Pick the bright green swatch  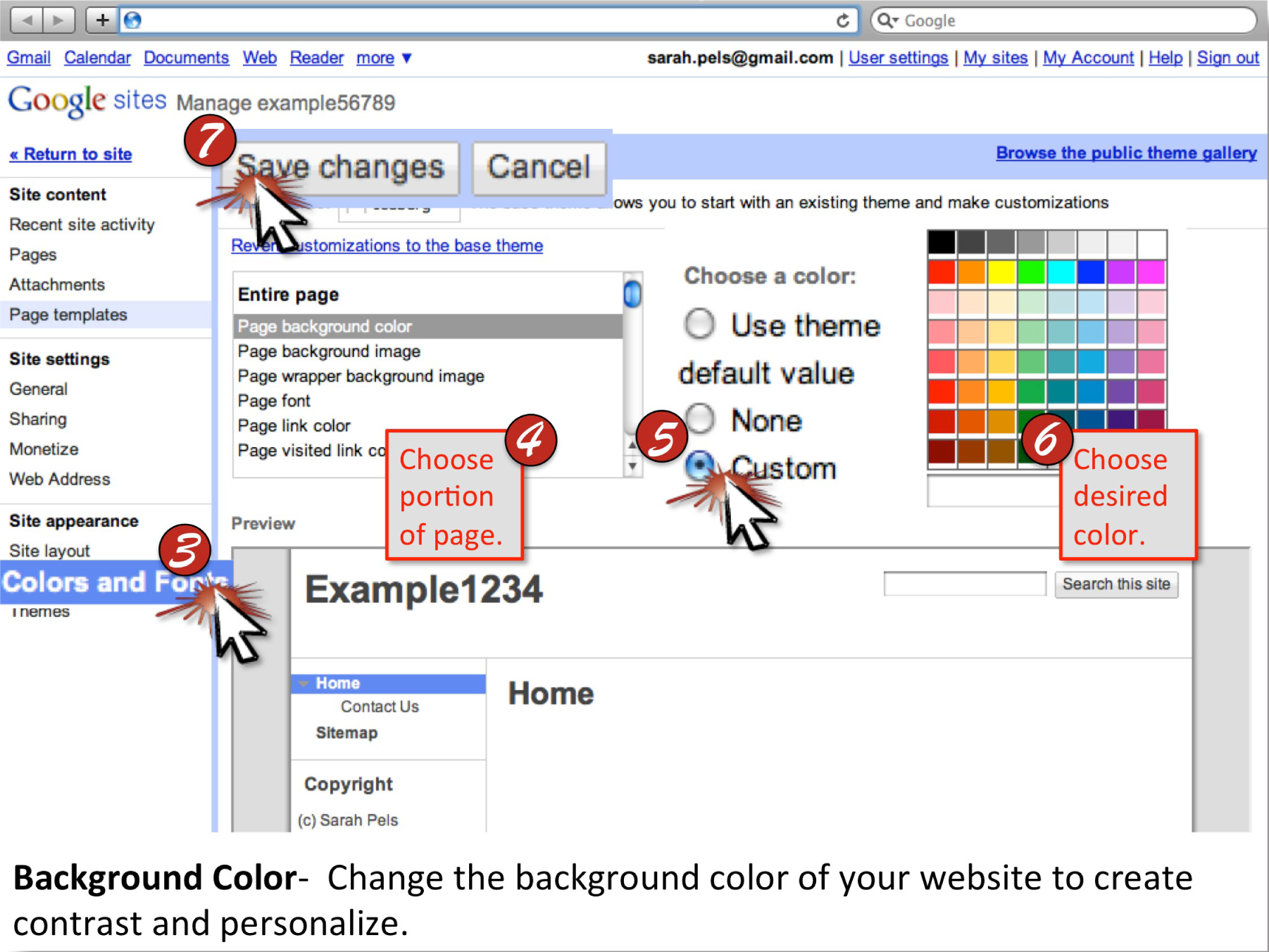click(1031, 273)
